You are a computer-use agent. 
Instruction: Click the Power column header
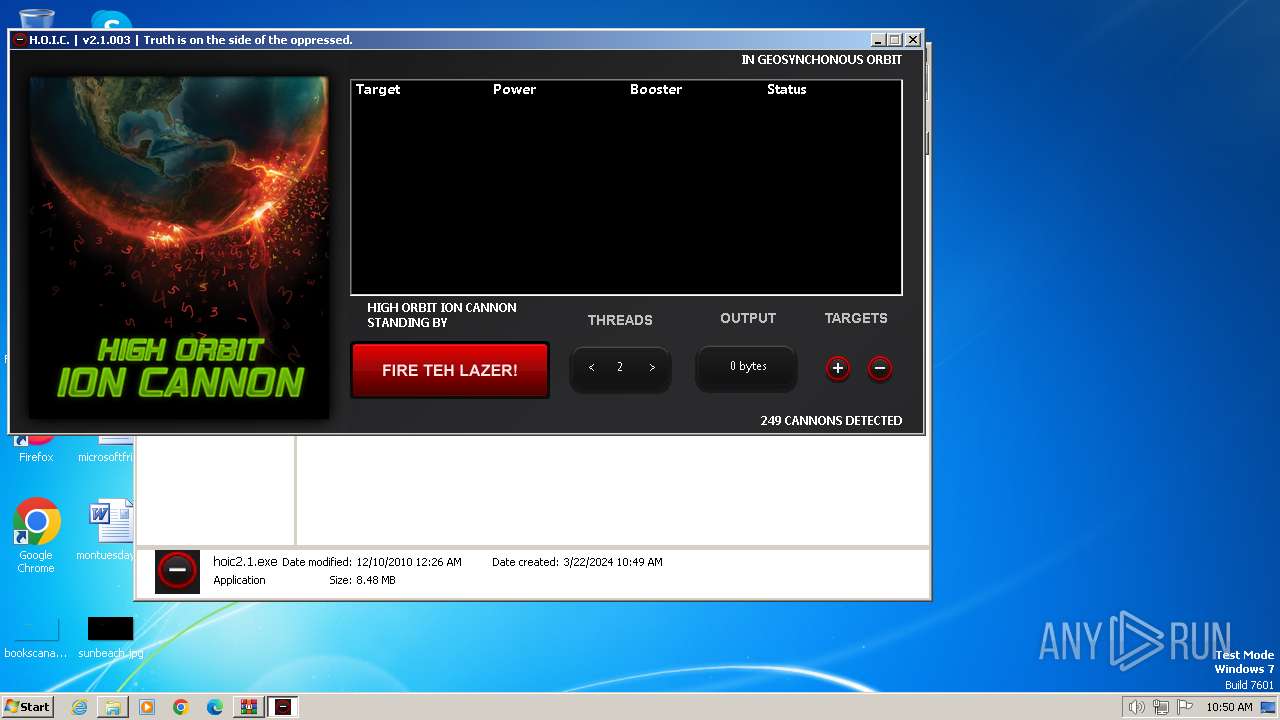point(514,89)
